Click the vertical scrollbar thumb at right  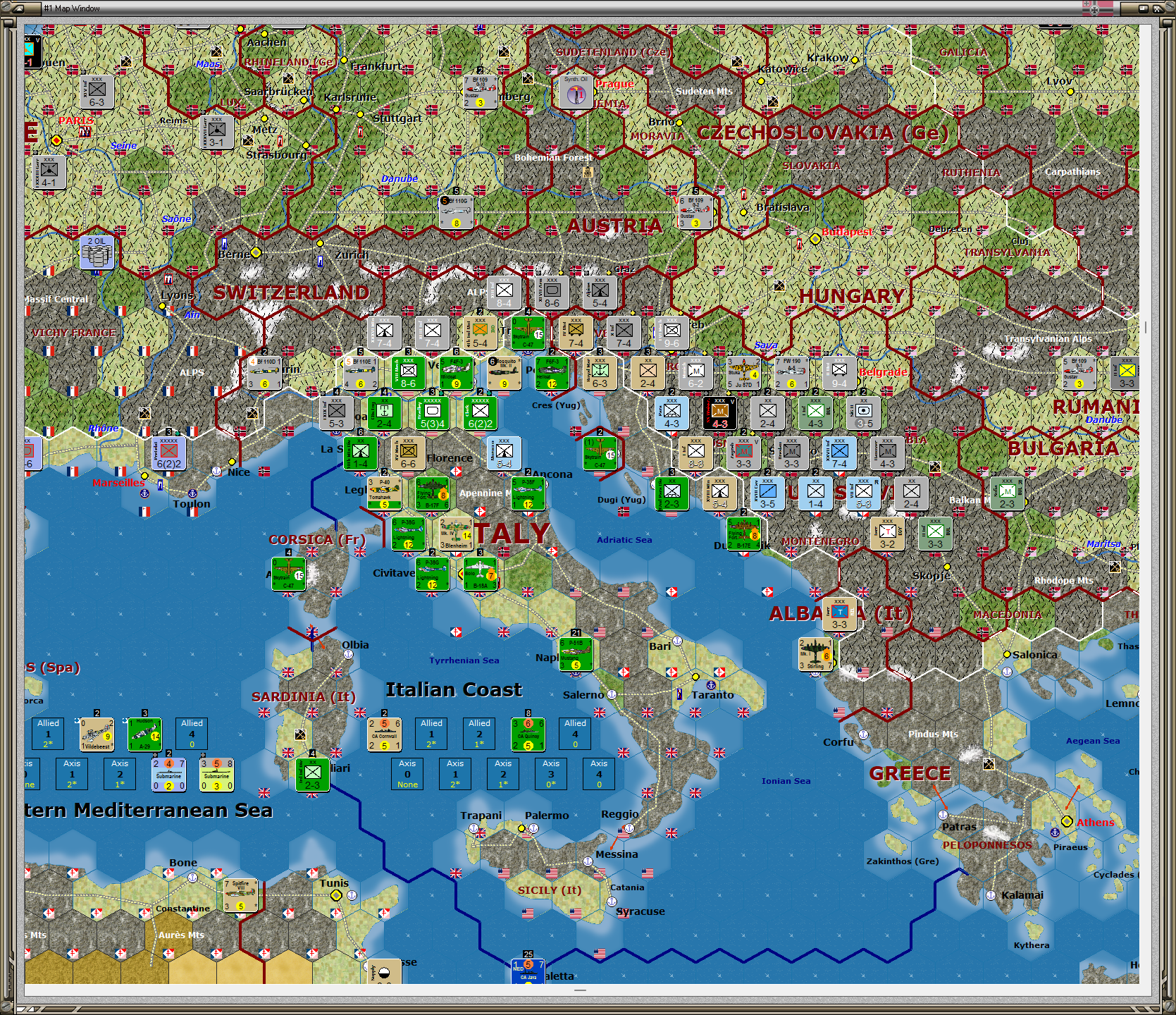point(1146,327)
